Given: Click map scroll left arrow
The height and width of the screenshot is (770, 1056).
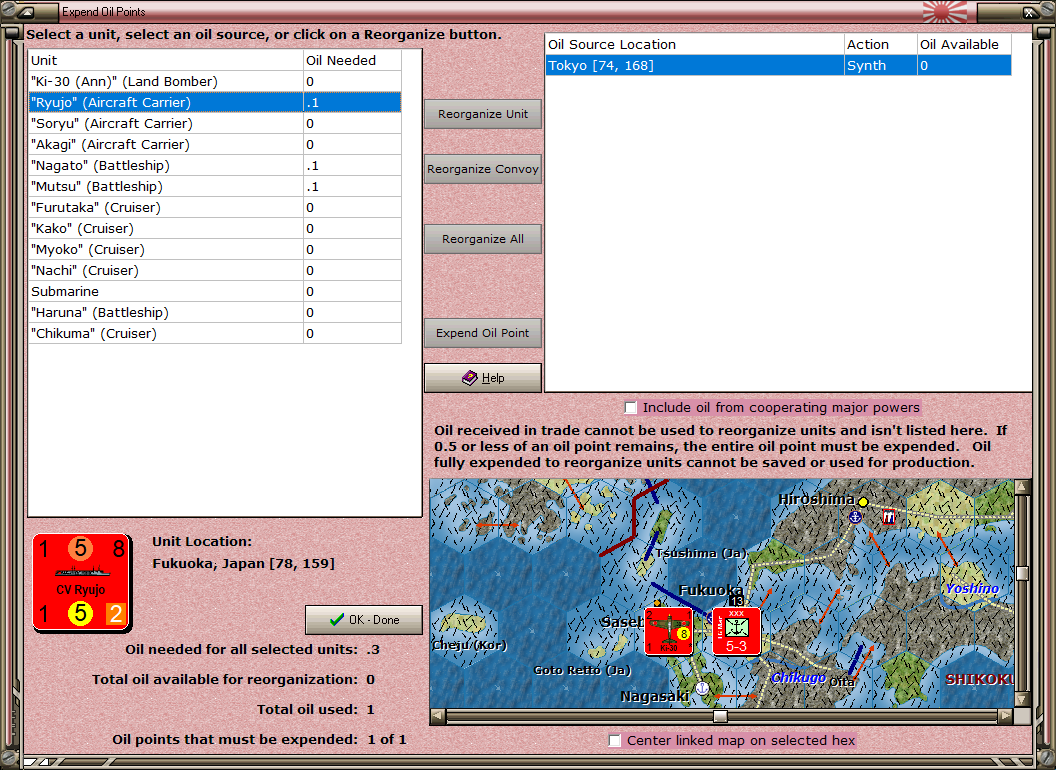Looking at the screenshot, I should coord(438,715).
